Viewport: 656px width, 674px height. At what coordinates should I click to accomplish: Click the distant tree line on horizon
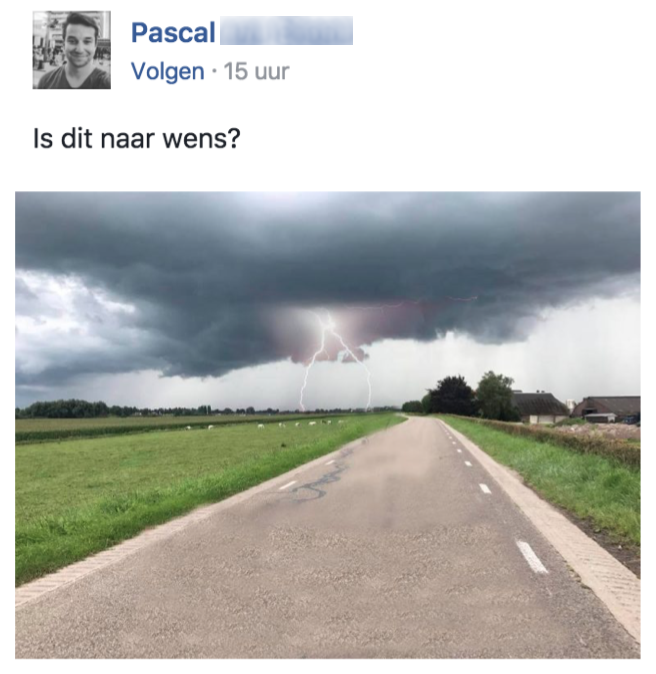[x=129, y=408]
